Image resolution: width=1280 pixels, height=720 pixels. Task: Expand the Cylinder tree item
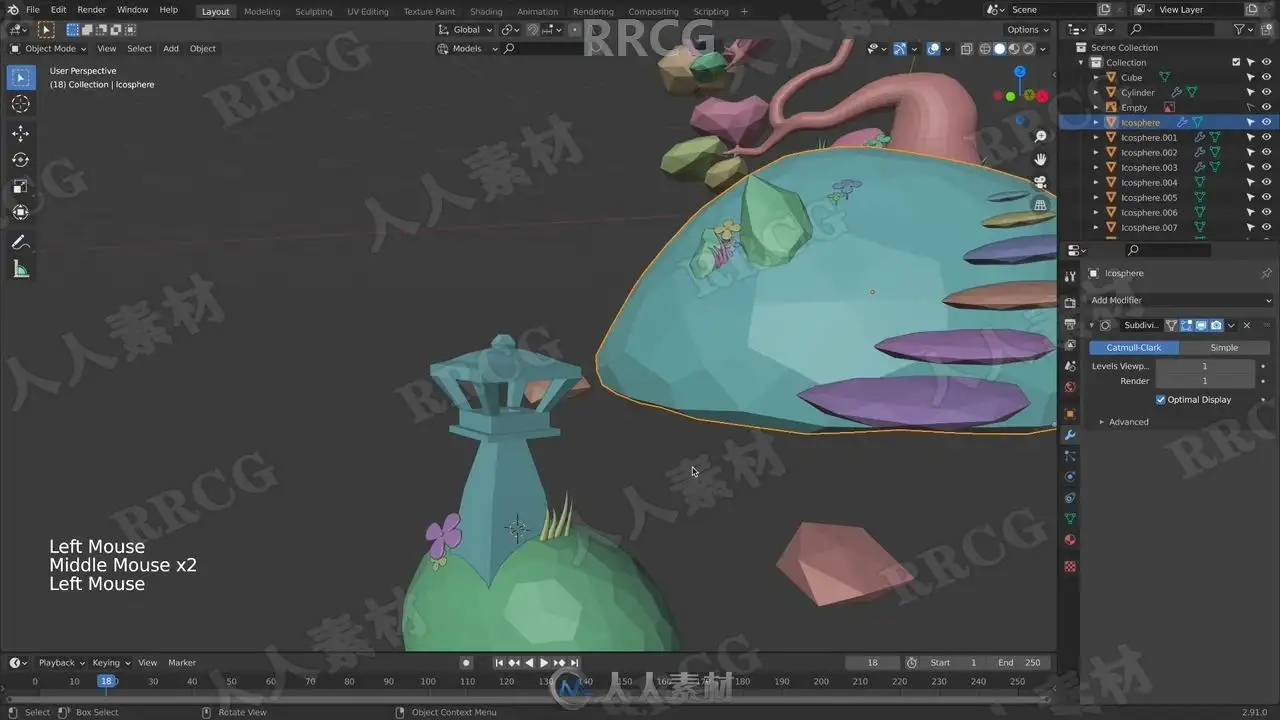(x=1096, y=92)
